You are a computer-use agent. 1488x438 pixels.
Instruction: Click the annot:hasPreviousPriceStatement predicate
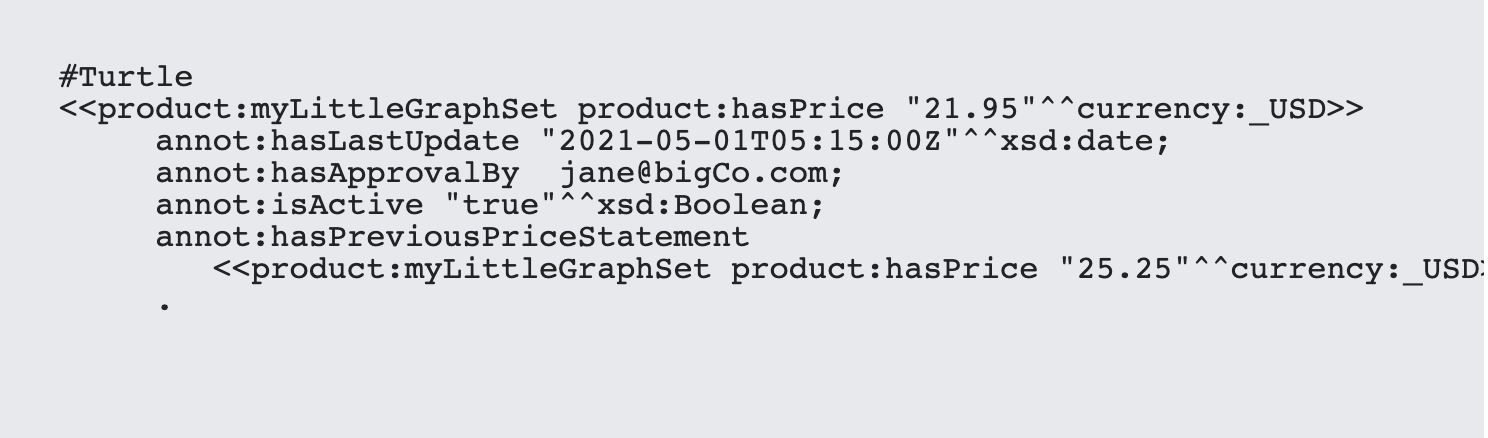click(452, 237)
